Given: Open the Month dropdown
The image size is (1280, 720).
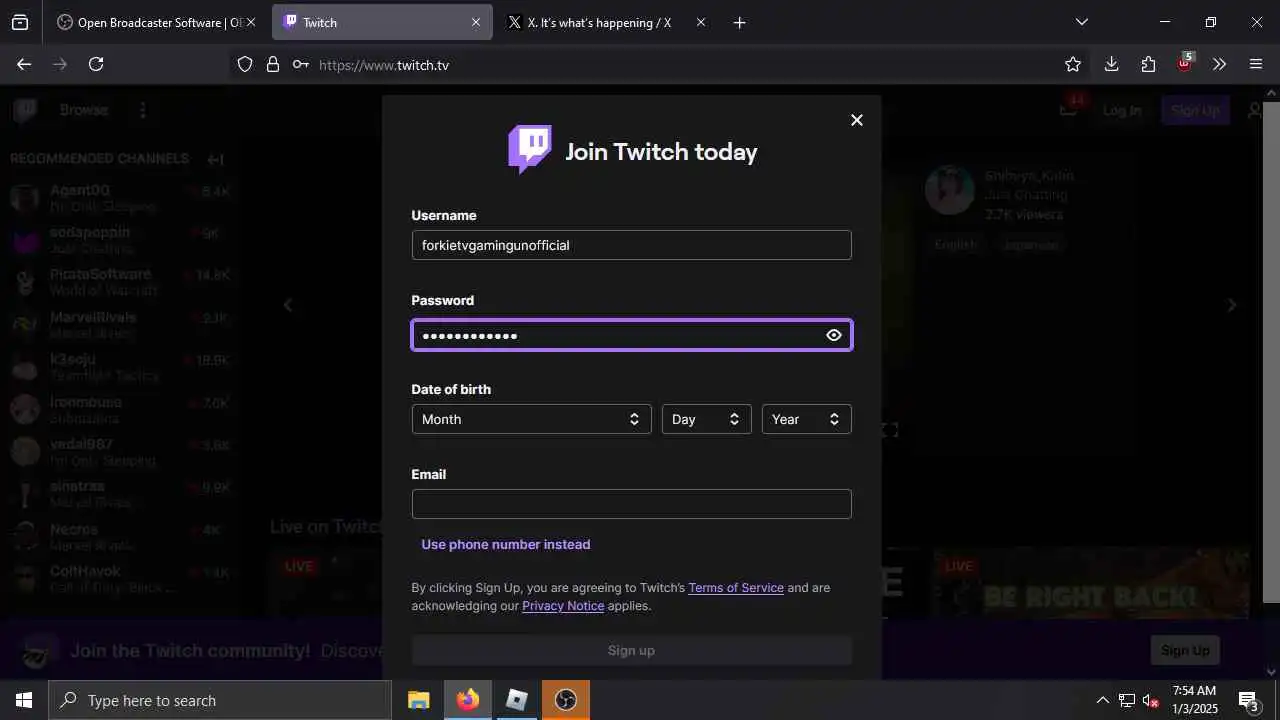Looking at the screenshot, I should point(531,419).
